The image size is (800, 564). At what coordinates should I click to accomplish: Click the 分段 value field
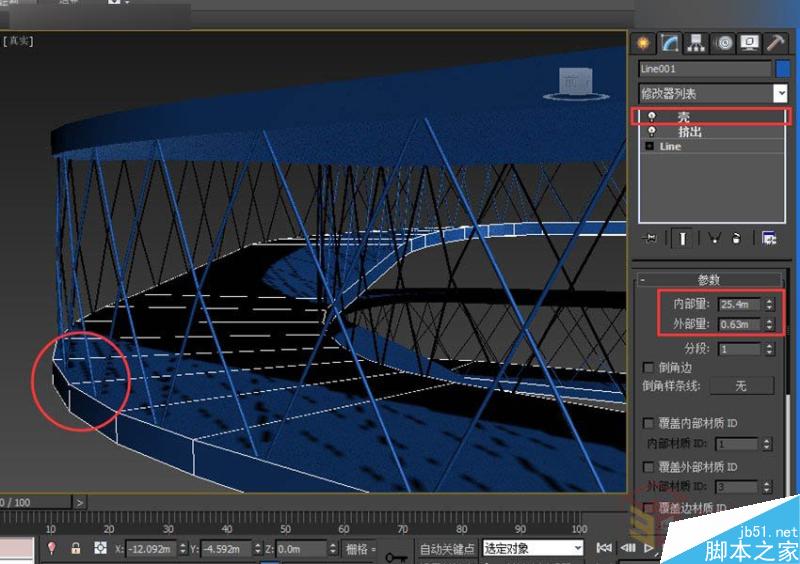click(x=739, y=349)
